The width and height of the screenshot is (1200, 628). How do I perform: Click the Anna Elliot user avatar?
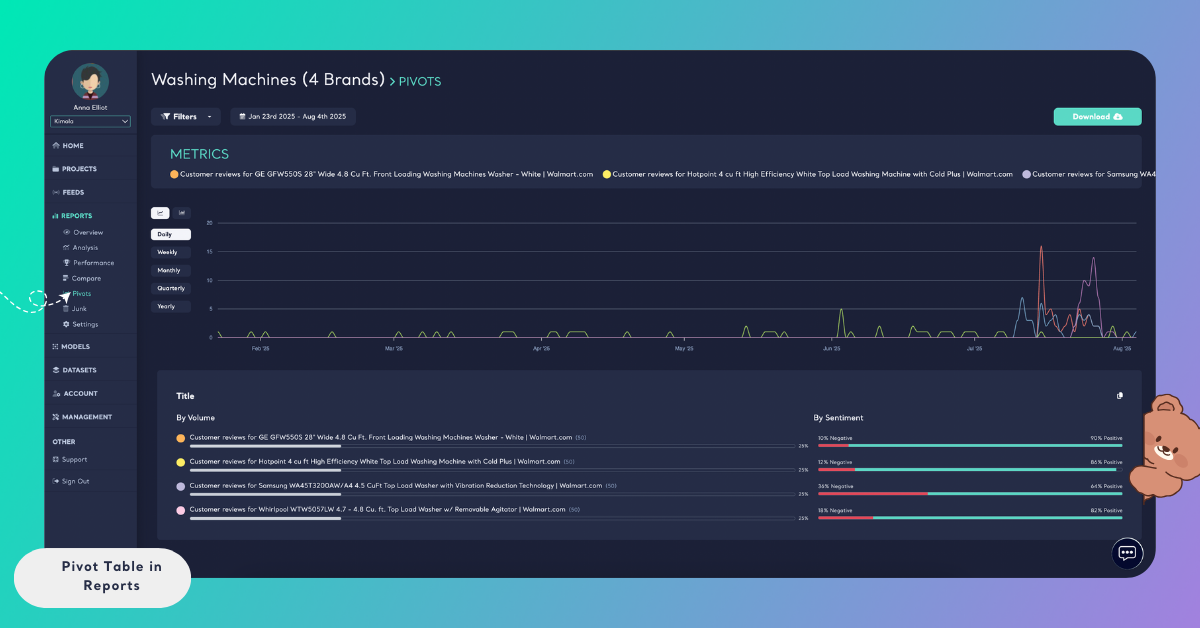point(91,81)
